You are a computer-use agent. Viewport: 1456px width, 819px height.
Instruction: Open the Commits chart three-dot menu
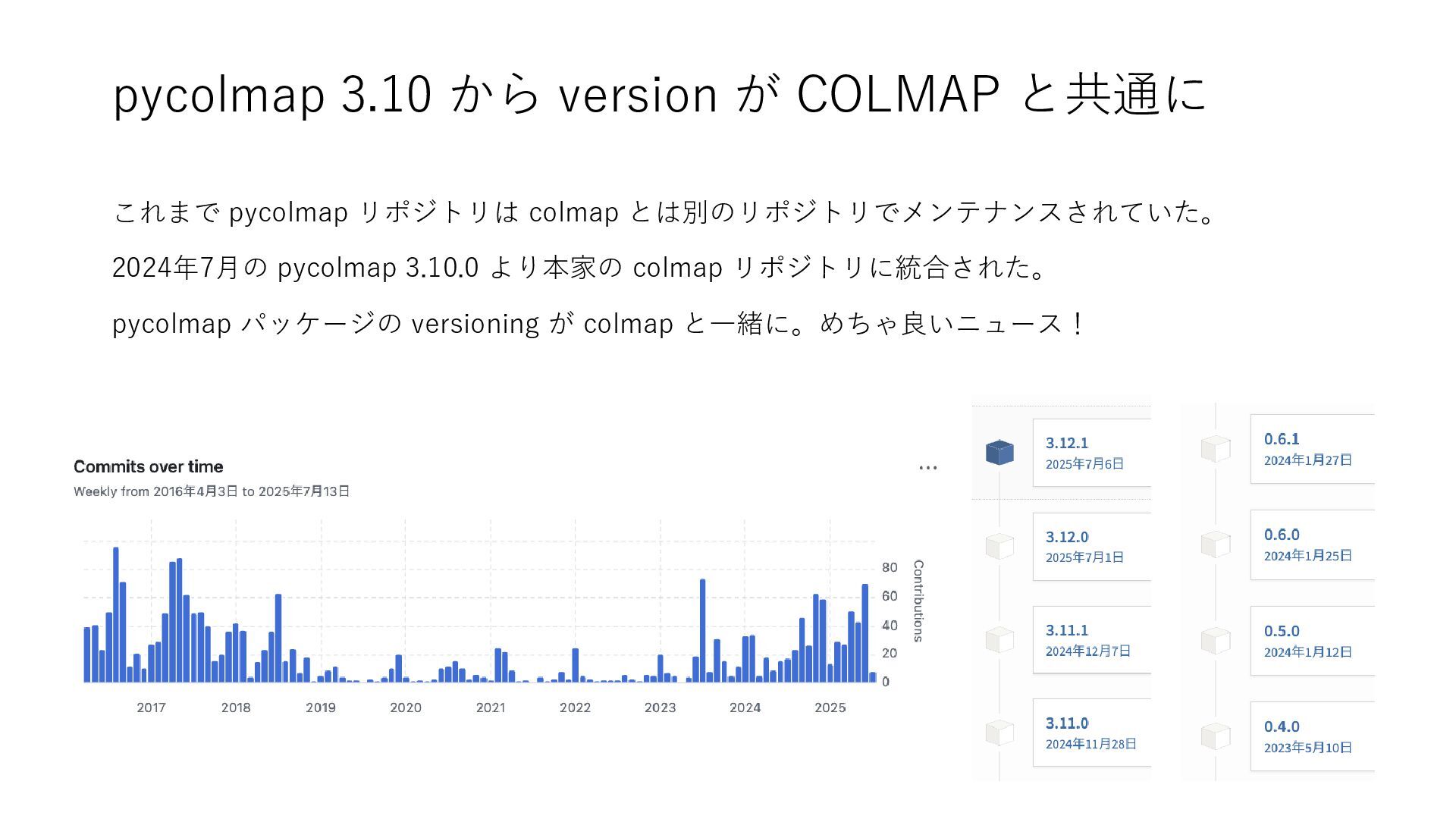[x=927, y=468]
